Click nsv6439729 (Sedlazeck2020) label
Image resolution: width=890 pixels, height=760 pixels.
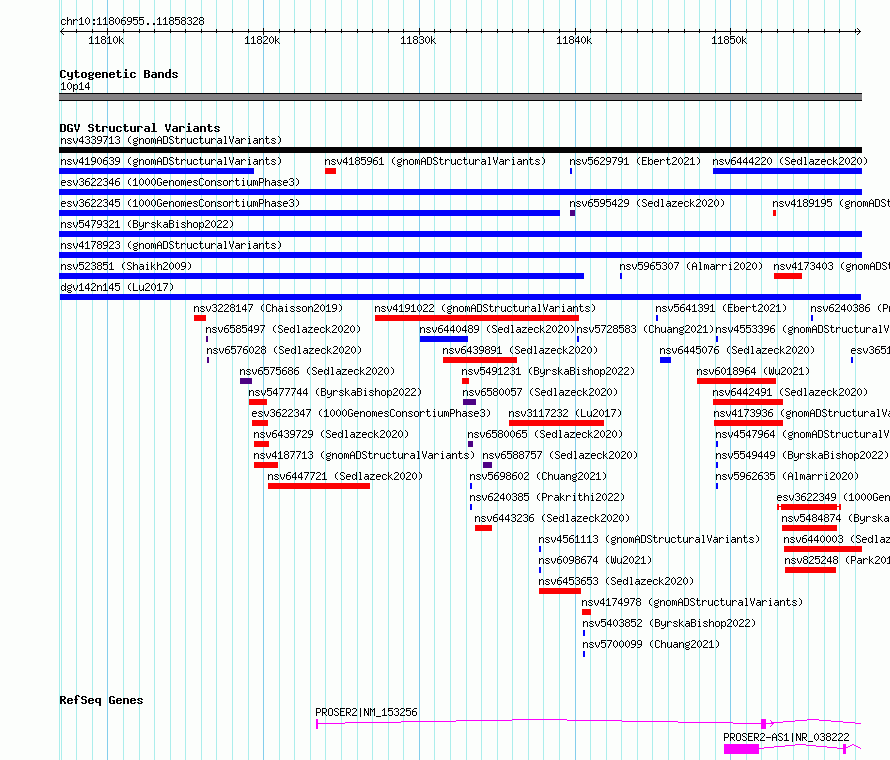pyautogui.click(x=331, y=434)
